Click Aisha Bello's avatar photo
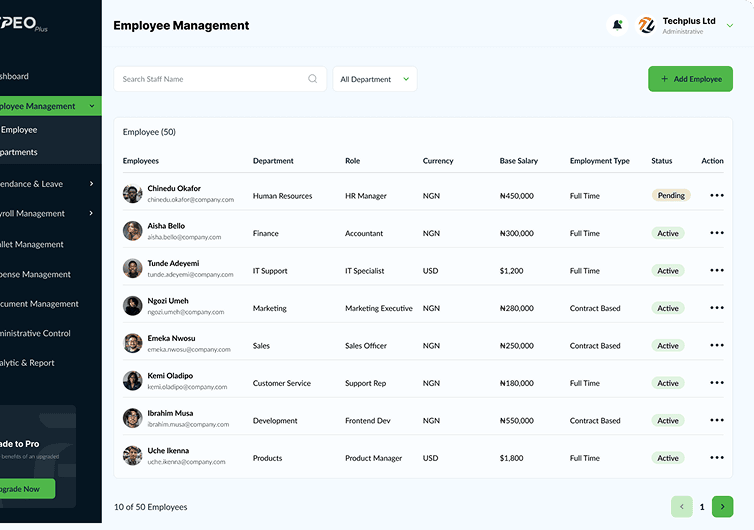The height and width of the screenshot is (530, 754). click(133, 231)
